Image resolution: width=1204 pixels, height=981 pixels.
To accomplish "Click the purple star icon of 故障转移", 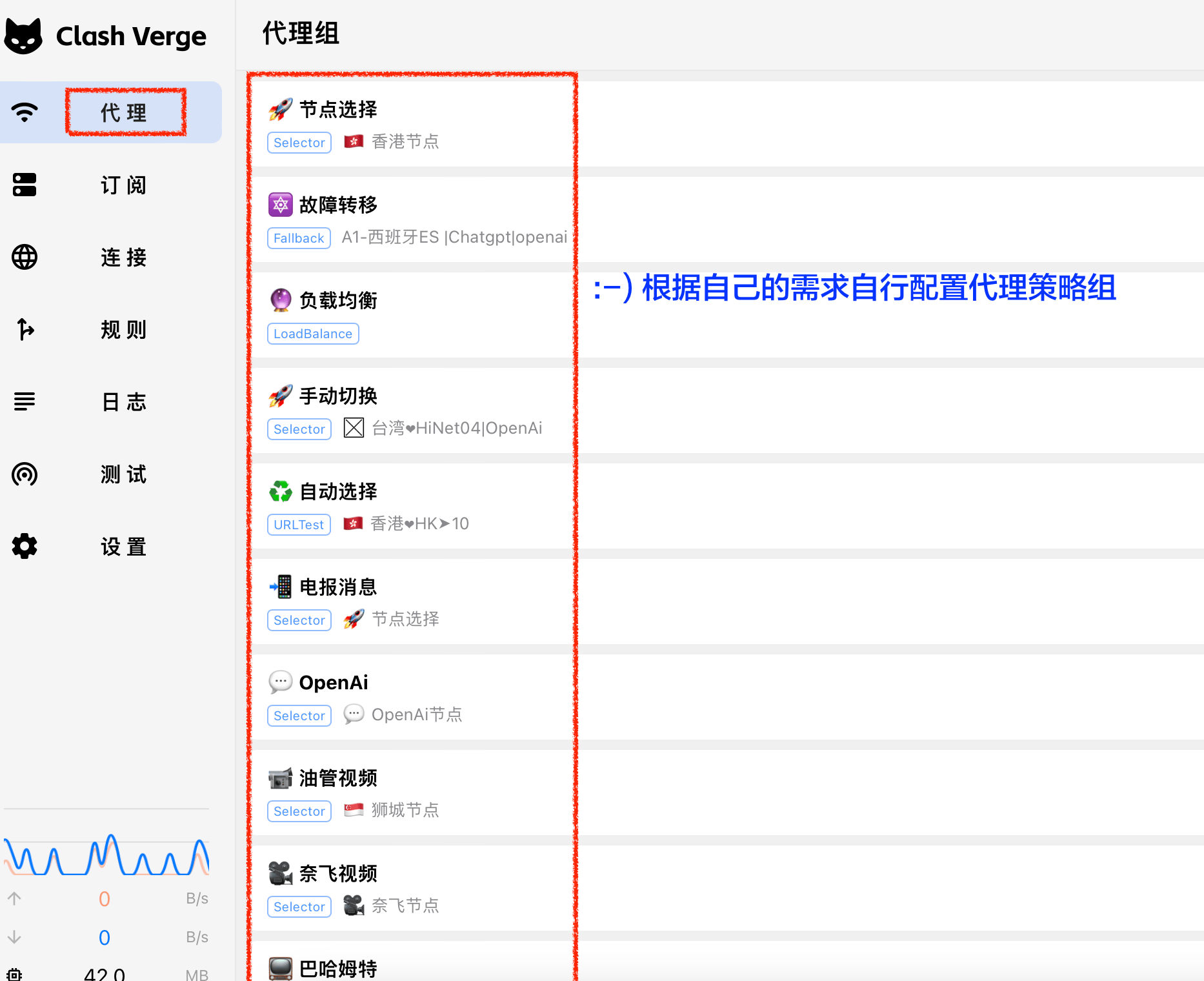I will (281, 205).
